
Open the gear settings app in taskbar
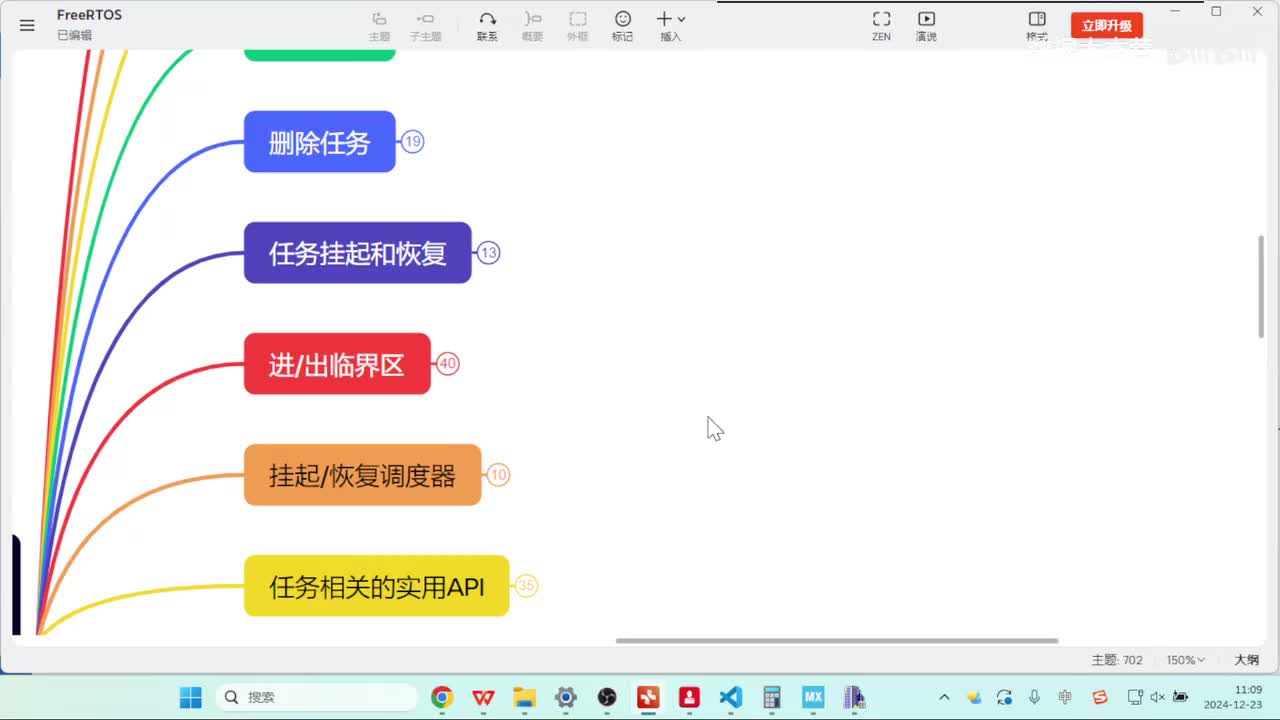(x=566, y=697)
